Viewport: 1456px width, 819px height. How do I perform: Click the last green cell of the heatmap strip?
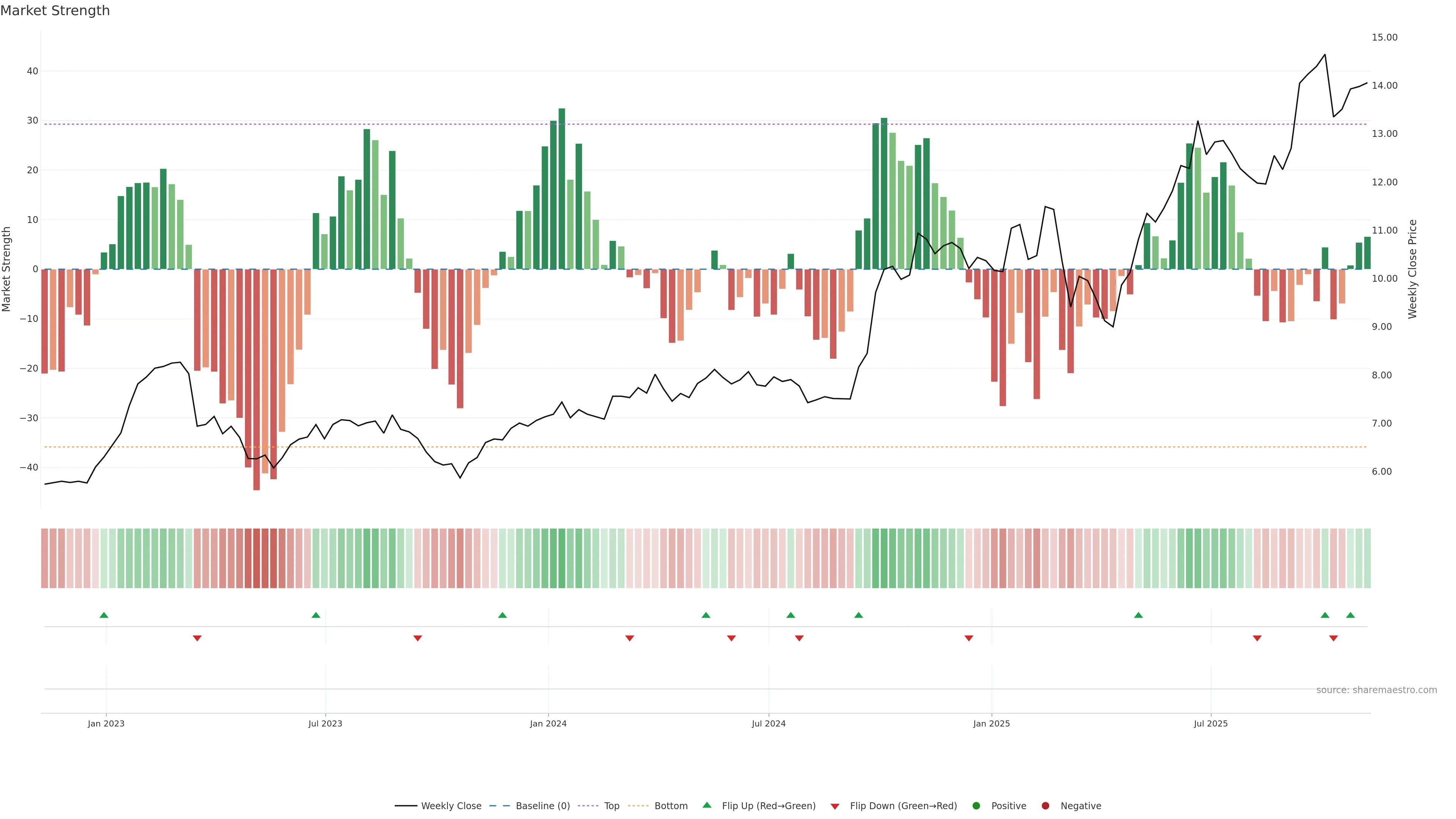pyautogui.click(x=1367, y=559)
